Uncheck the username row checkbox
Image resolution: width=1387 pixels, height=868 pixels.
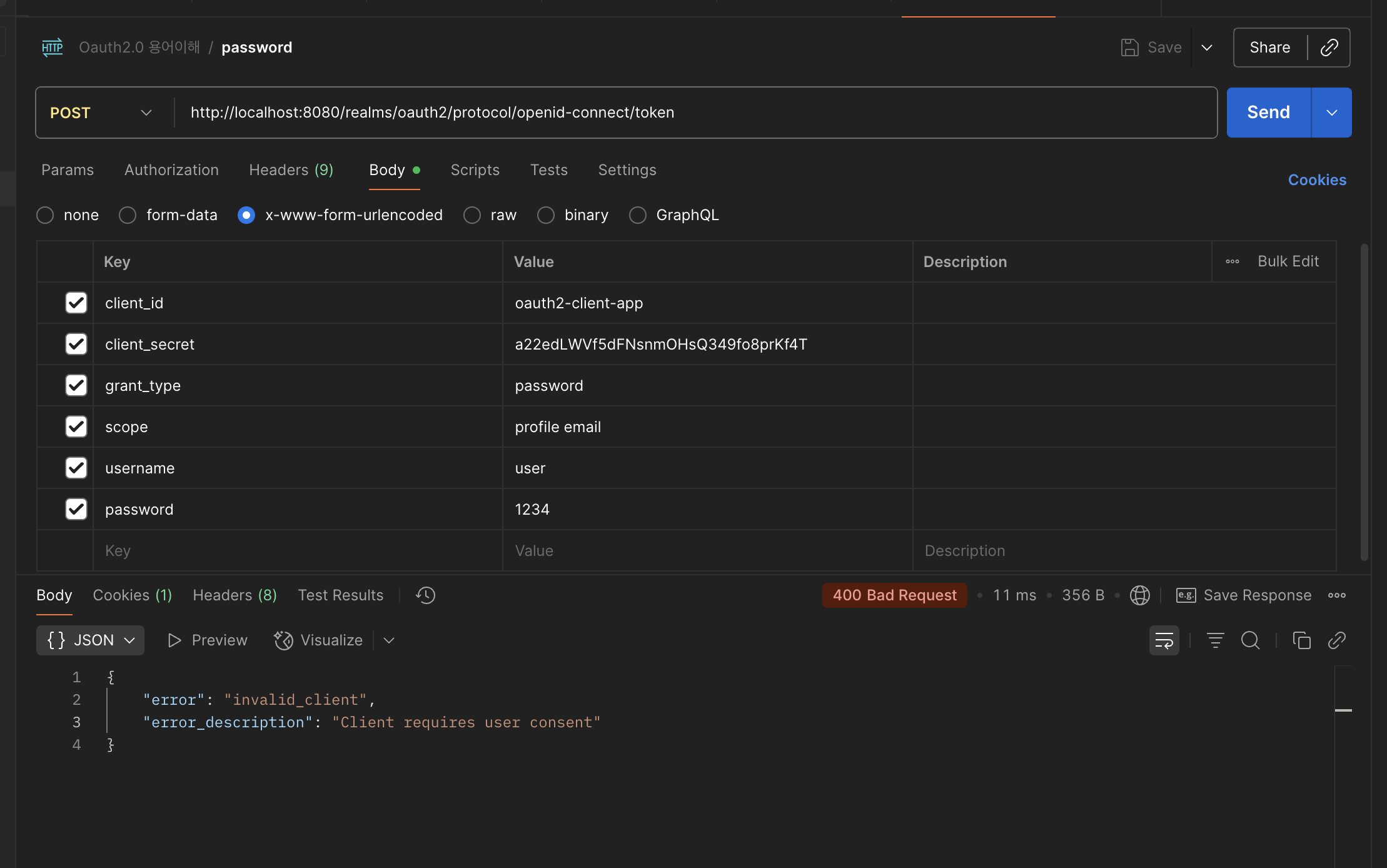[76, 468]
